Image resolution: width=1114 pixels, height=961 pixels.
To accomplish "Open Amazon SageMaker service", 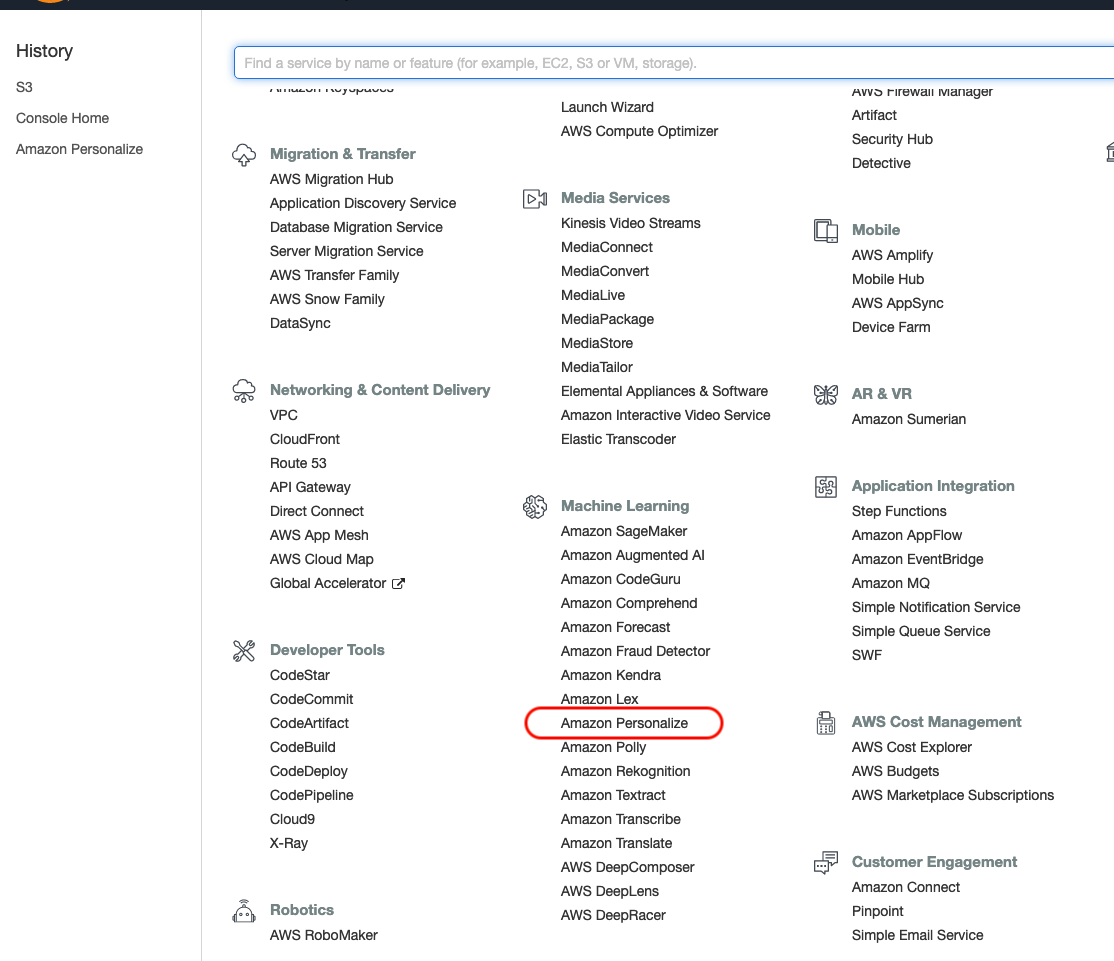I will point(624,531).
